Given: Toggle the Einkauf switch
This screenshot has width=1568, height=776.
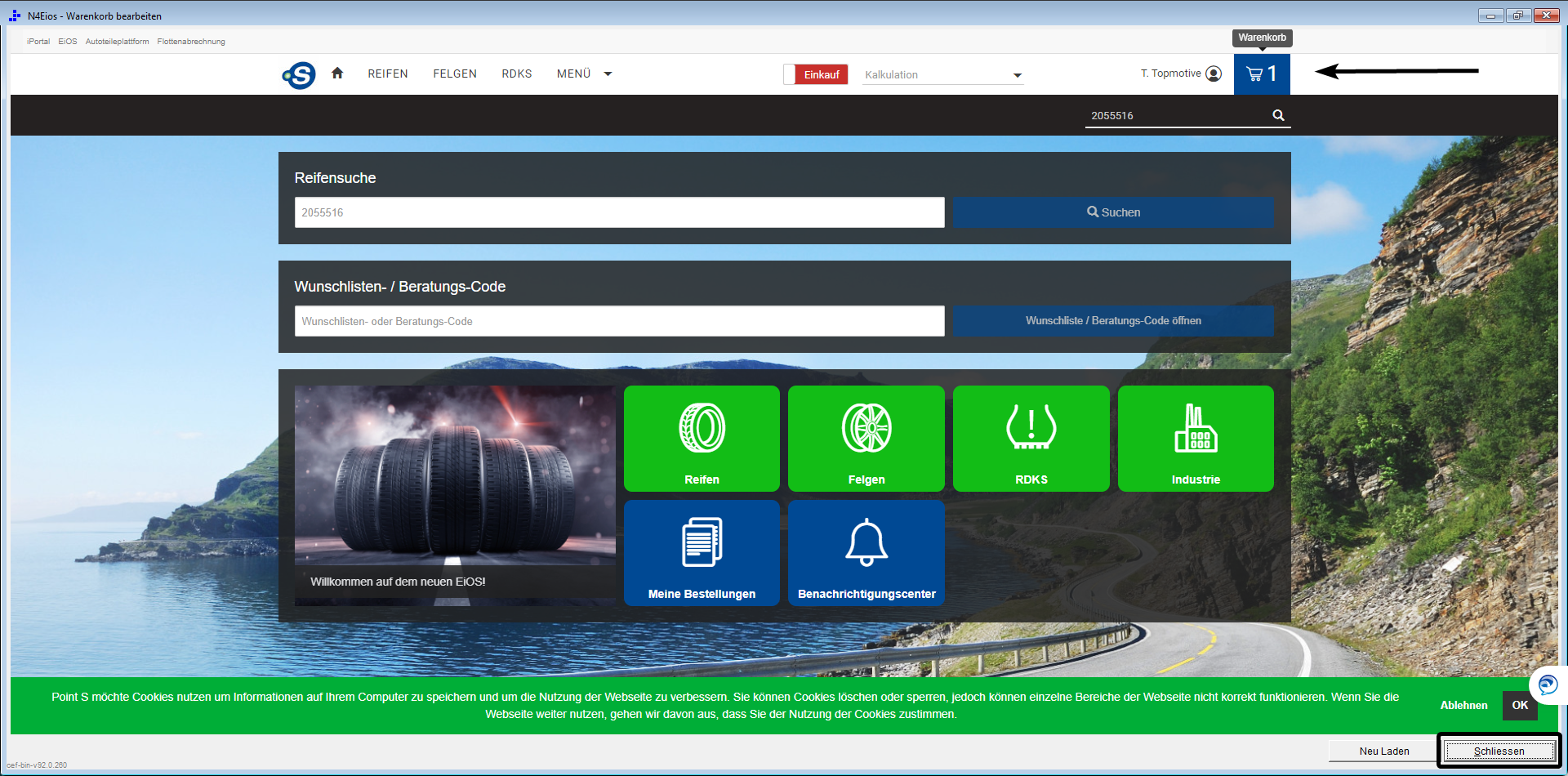Looking at the screenshot, I should tap(815, 74).
